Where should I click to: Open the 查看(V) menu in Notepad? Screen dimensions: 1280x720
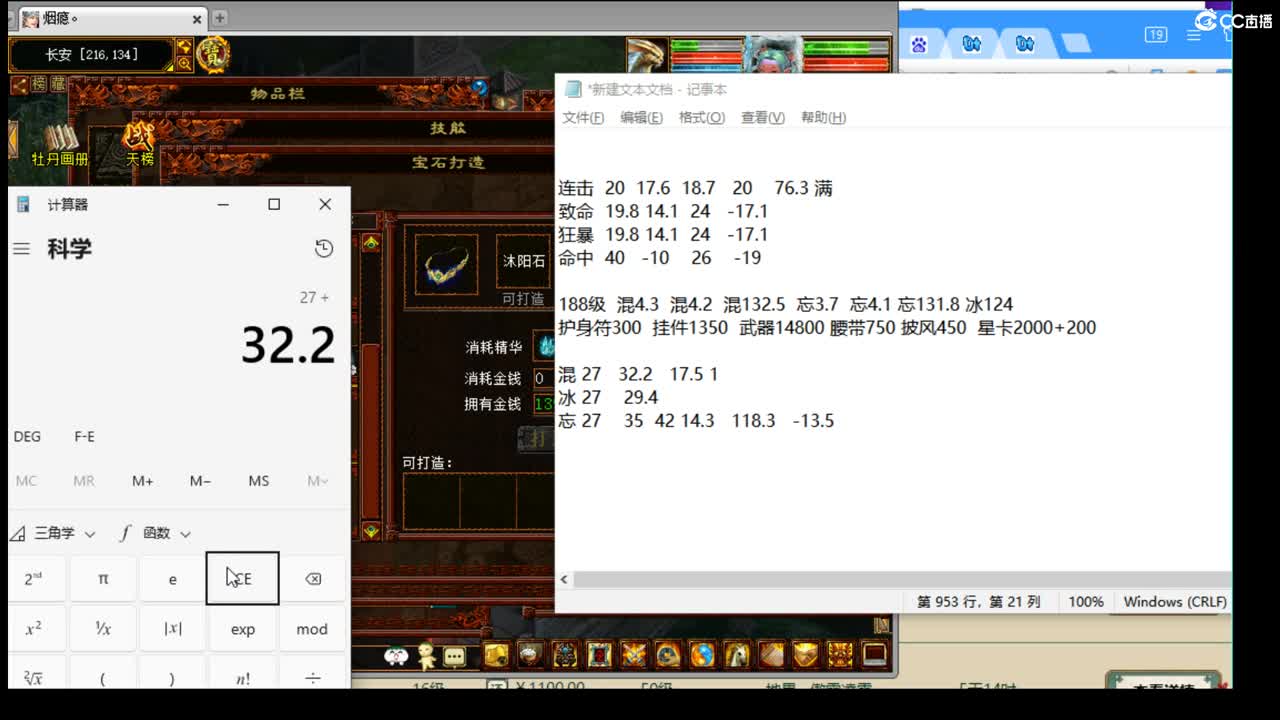762,117
